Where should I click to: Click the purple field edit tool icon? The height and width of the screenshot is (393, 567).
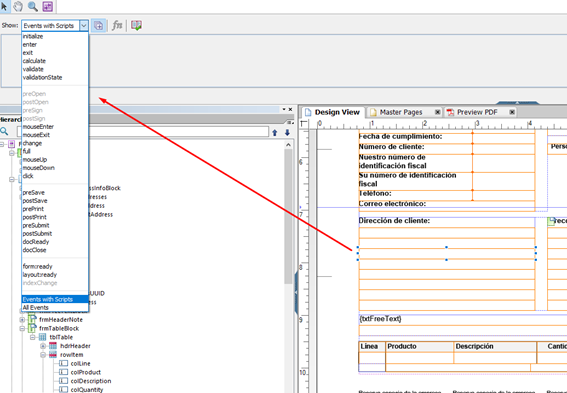coord(47,6)
